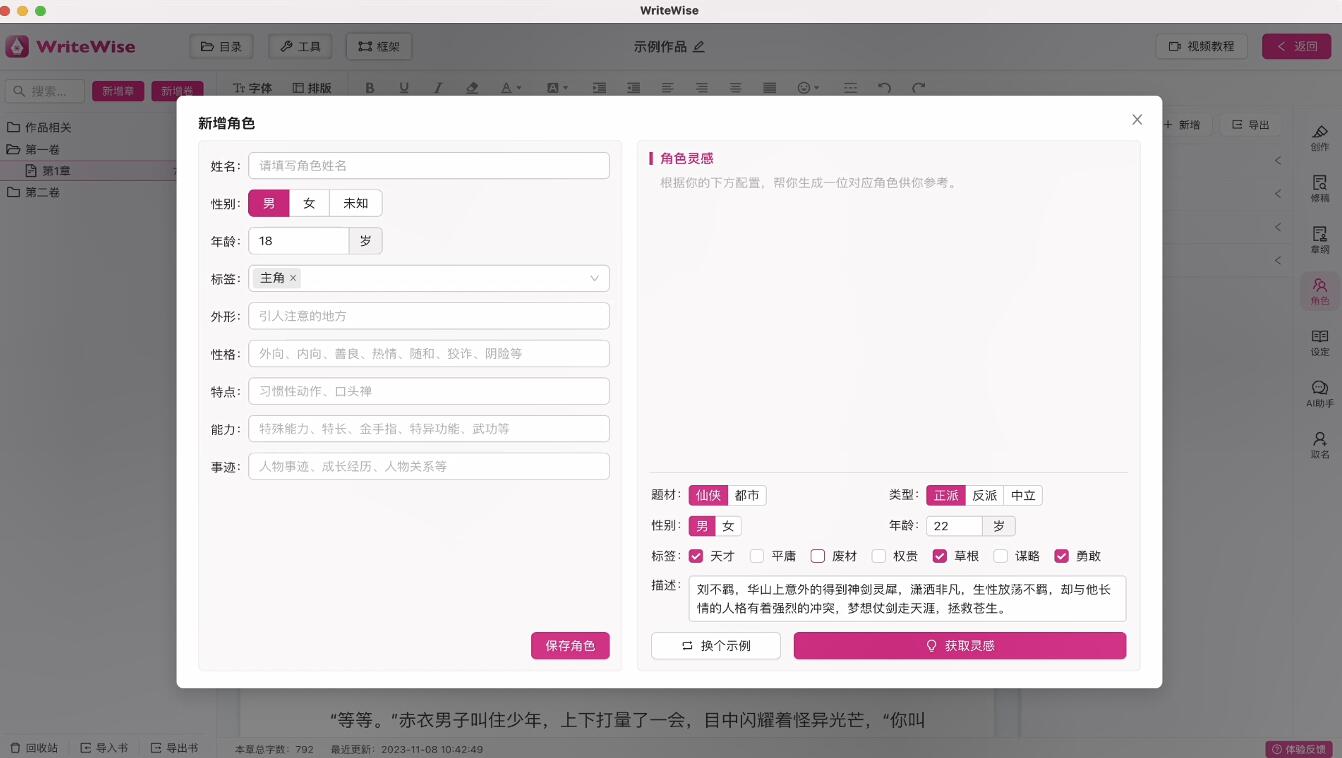Open the 章纲 chapter outline icon
This screenshot has height=758, width=1342.
point(1319,239)
